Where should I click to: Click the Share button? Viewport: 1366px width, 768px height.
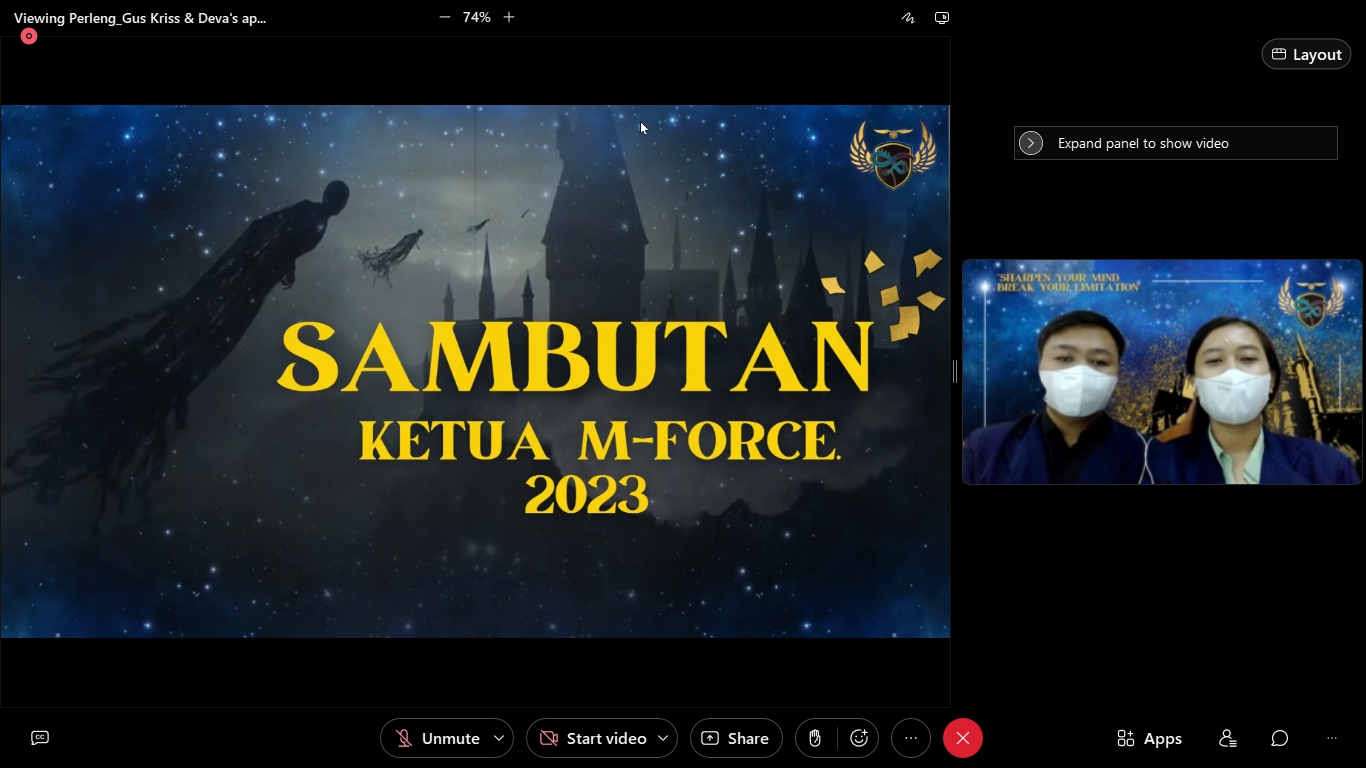click(x=736, y=738)
